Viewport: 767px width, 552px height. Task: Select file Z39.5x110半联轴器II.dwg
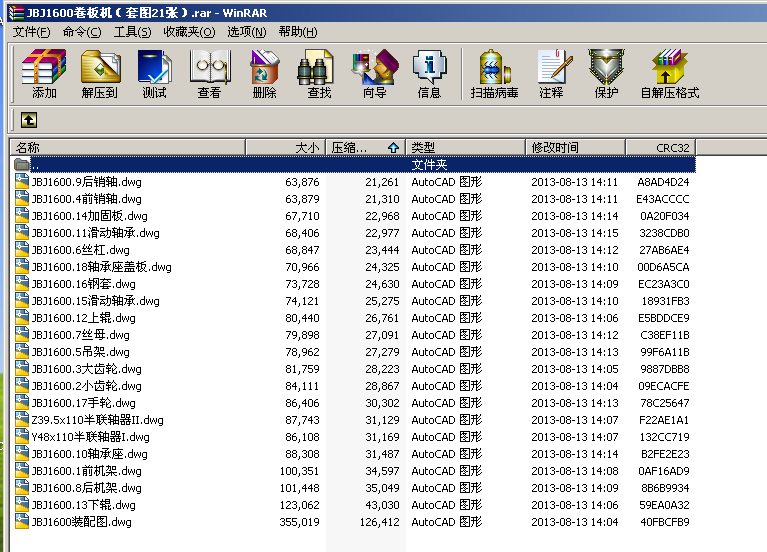click(x=98, y=420)
